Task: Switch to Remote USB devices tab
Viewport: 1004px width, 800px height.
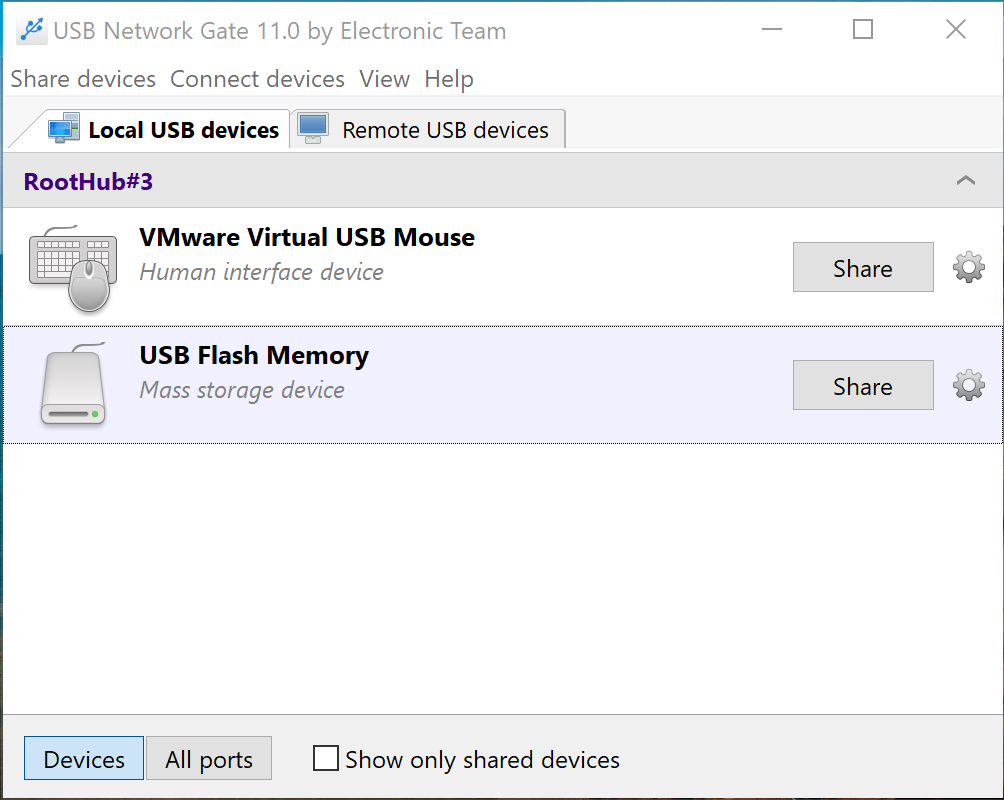Action: tap(444, 130)
